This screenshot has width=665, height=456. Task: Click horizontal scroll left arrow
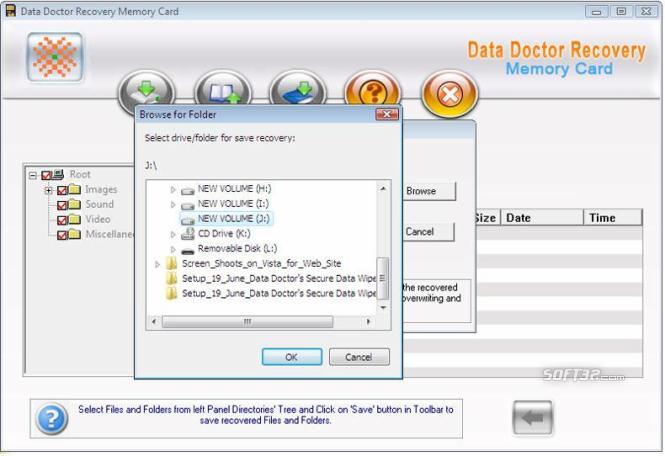154,322
